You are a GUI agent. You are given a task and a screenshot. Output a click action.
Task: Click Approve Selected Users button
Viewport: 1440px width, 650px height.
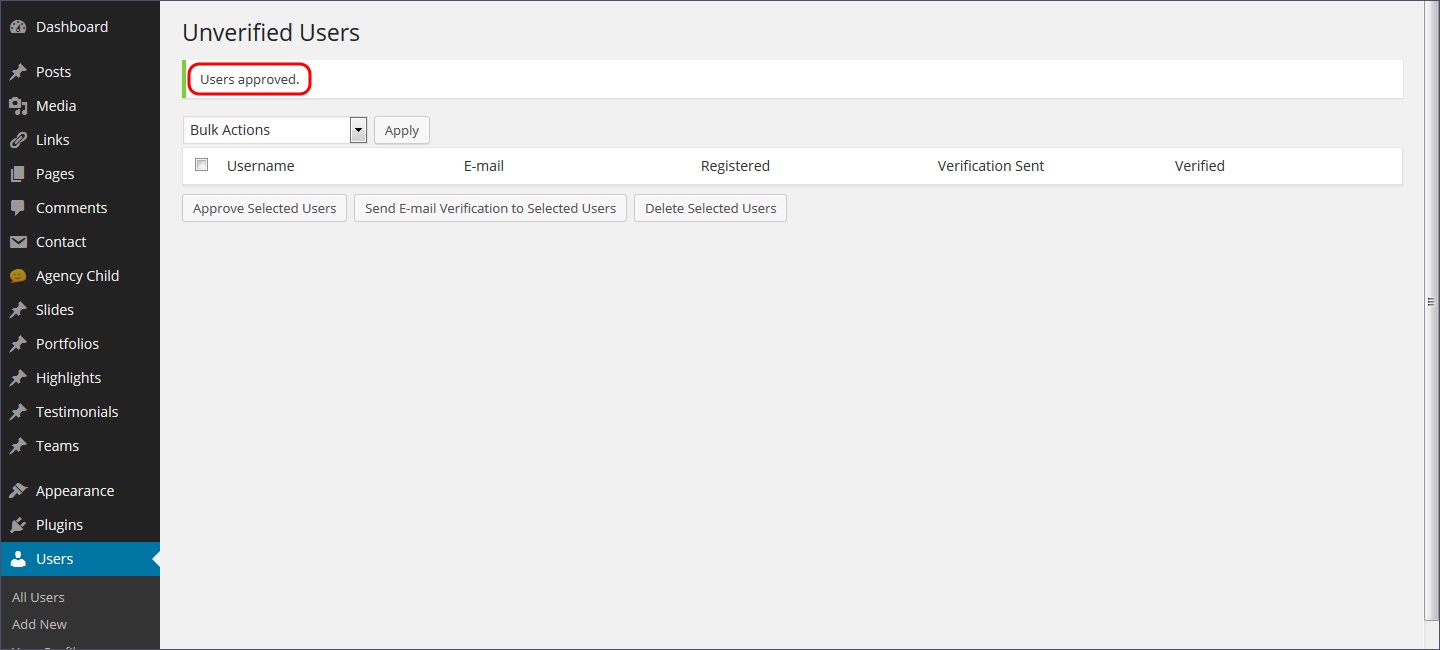pyautogui.click(x=264, y=208)
